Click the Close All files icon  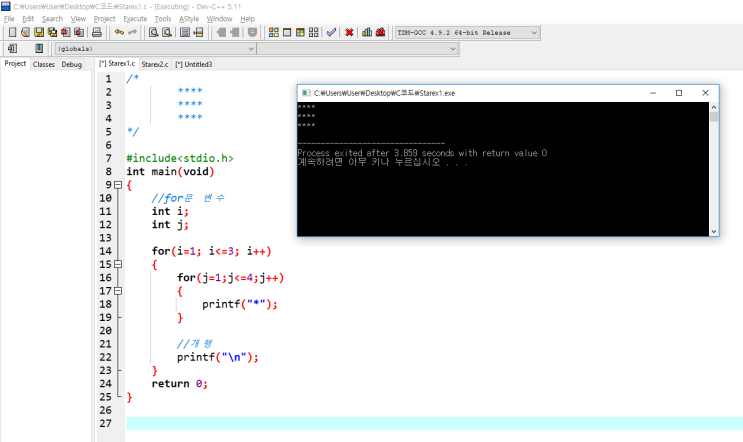tap(79, 32)
